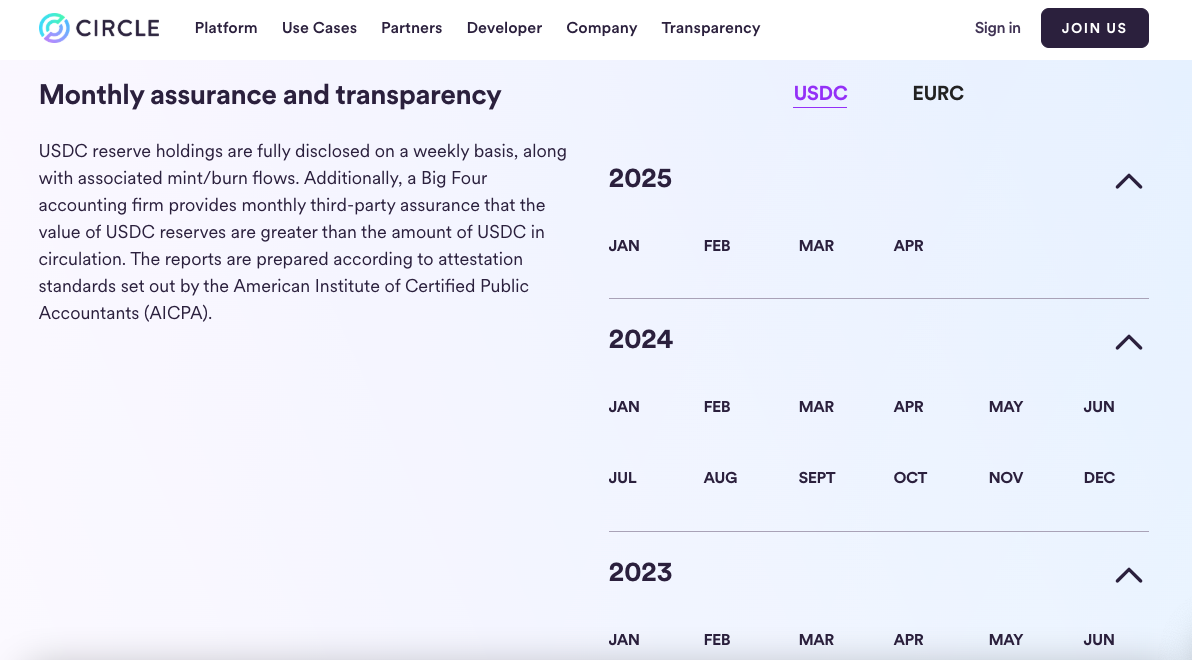This screenshot has height=660, width=1192.
Task: Open the 2024 DEC report
Action: pyautogui.click(x=1099, y=478)
